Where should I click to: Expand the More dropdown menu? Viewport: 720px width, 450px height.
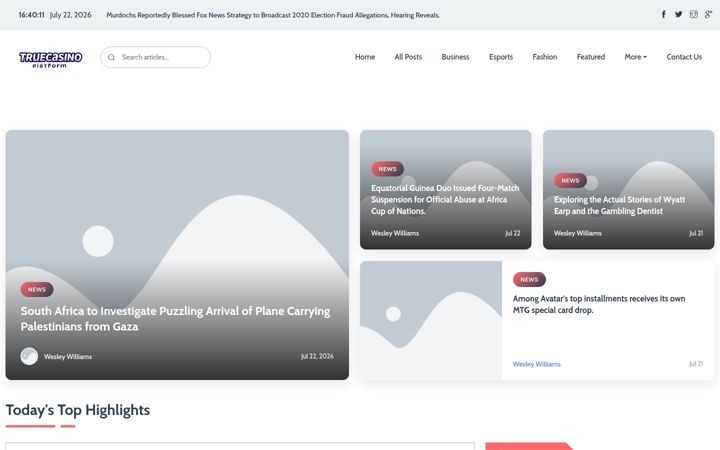636,57
